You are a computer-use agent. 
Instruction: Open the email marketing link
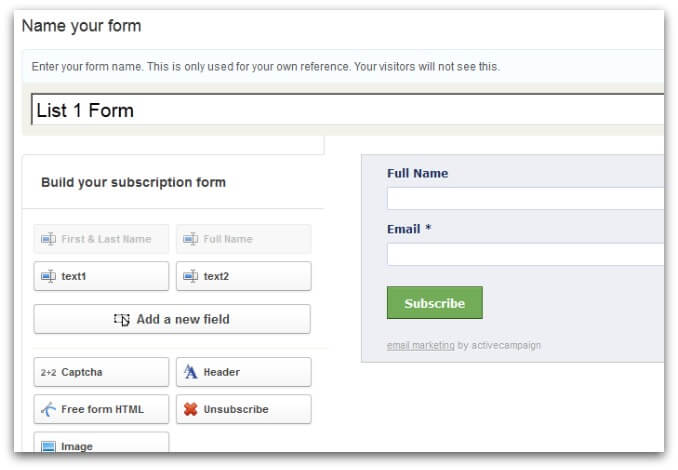[x=420, y=345]
